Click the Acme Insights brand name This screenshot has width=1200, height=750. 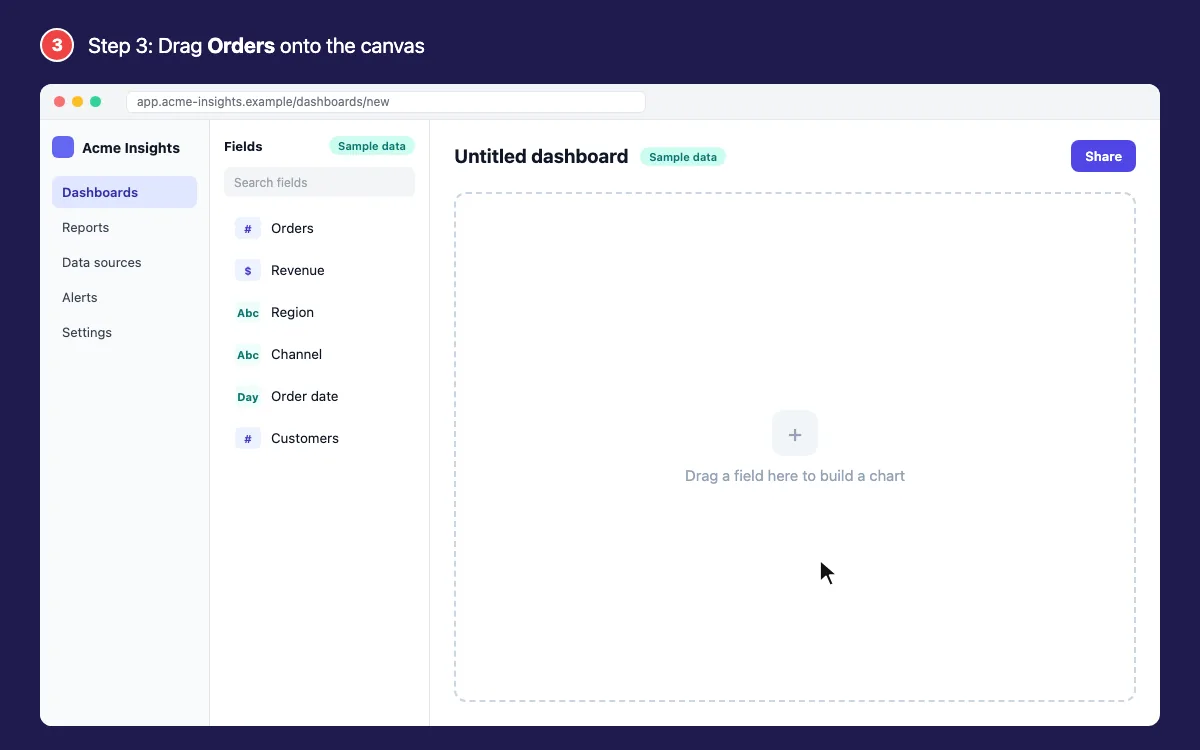coord(131,148)
